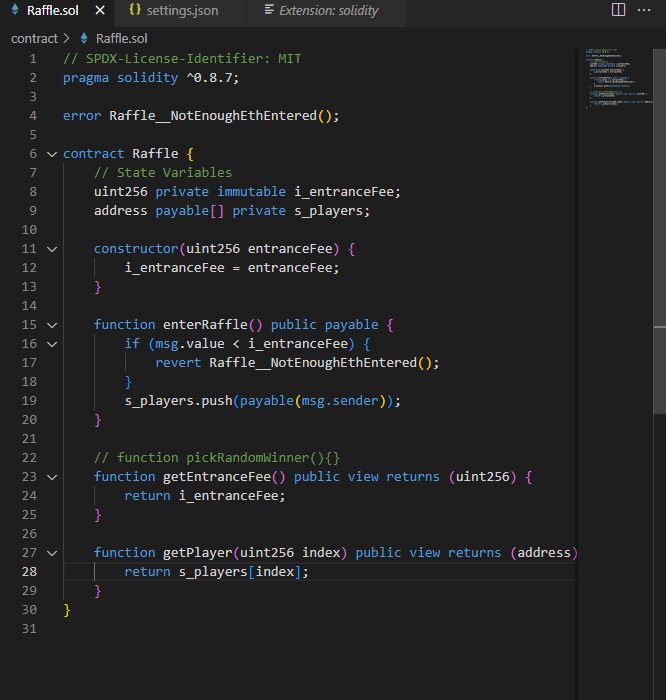Click 'i_entranceFee = entranceFee;' on line 12
The width and height of the screenshot is (666, 700).
232,268
